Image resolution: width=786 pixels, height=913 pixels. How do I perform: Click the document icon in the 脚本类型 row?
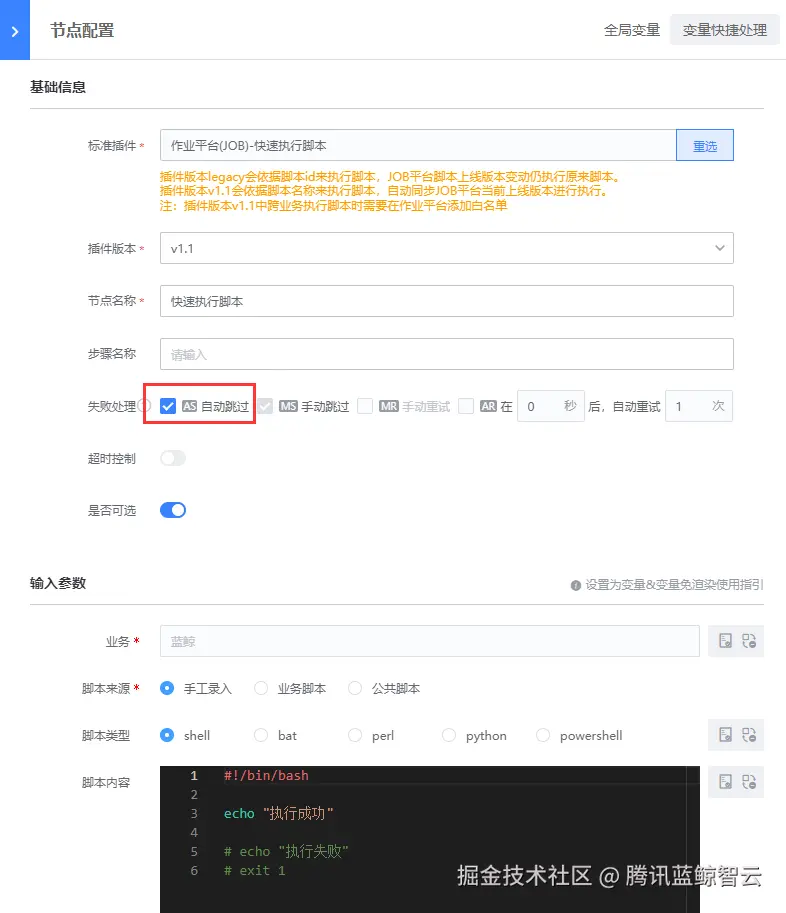725,735
